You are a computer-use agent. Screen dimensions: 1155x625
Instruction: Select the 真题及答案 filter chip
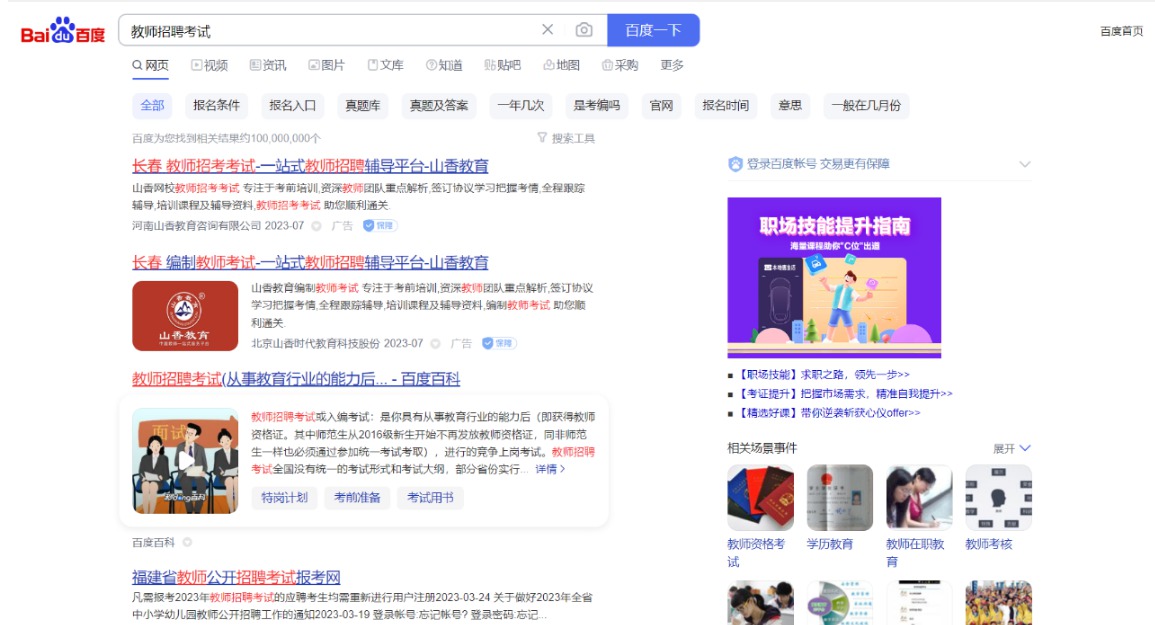(x=438, y=106)
